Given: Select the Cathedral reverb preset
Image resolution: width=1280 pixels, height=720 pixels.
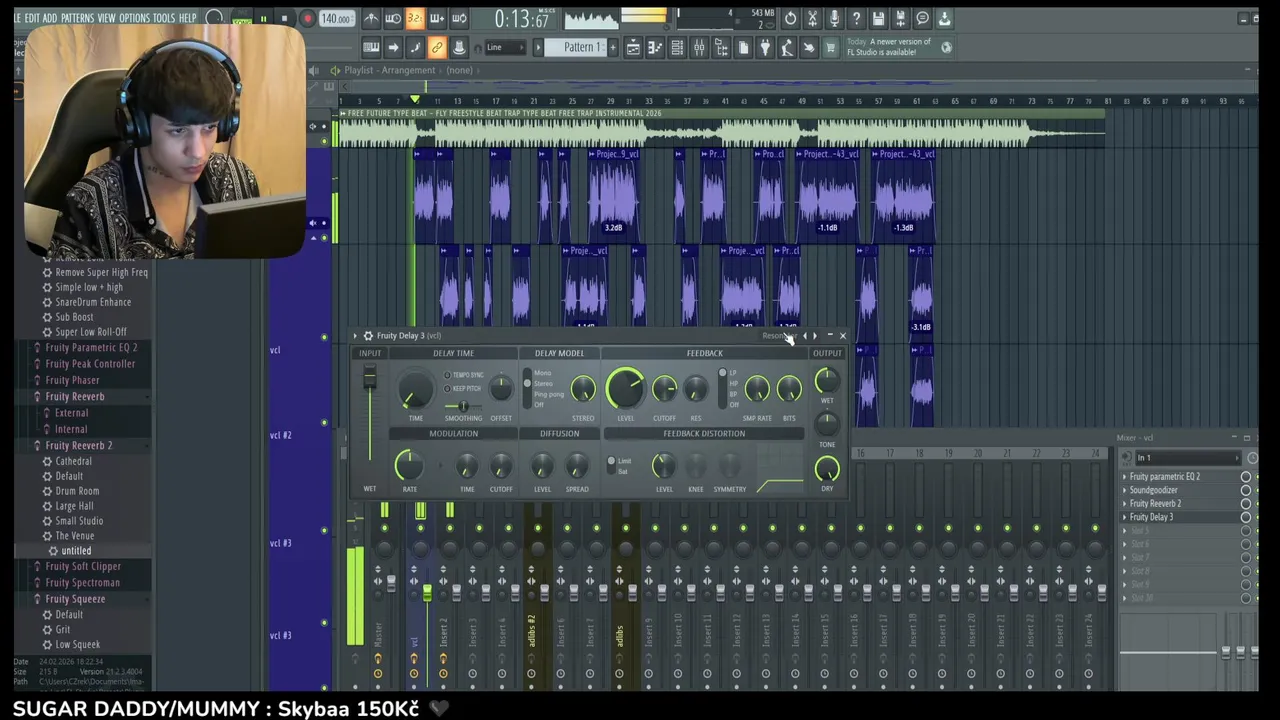Looking at the screenshot, I should [73, 461].
